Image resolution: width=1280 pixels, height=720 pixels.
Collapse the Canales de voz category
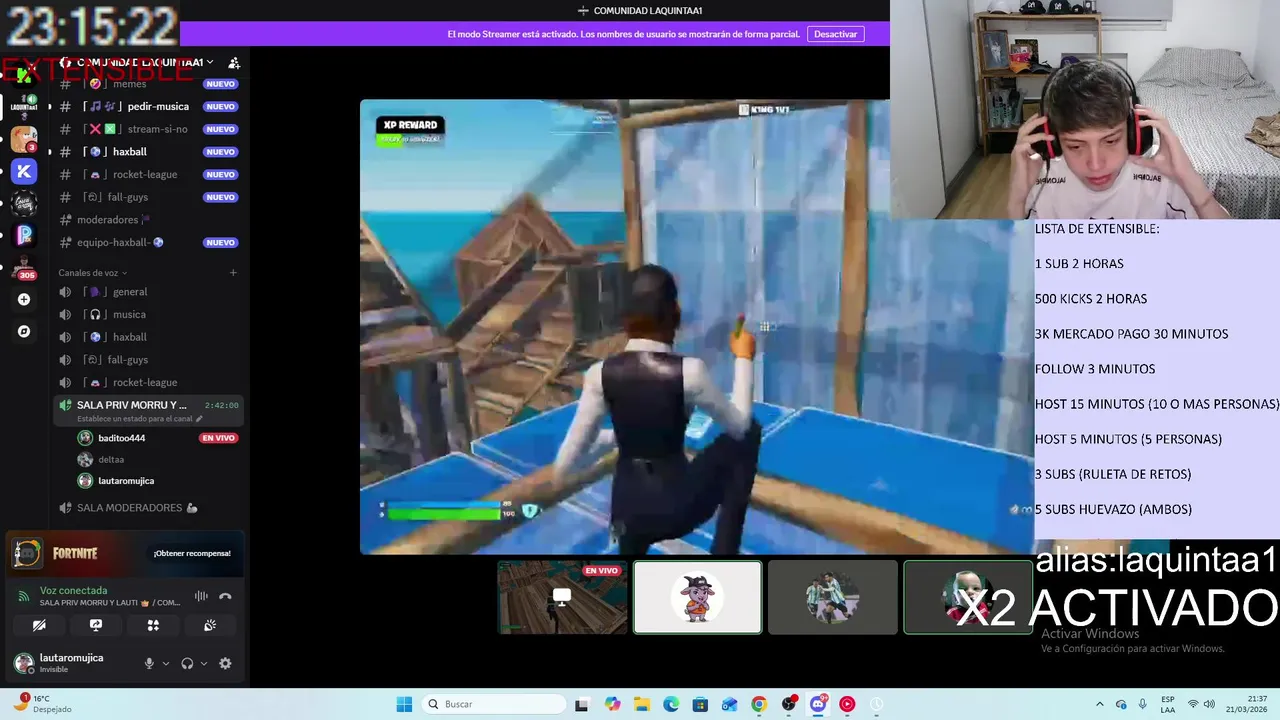(x=92, y=272)
